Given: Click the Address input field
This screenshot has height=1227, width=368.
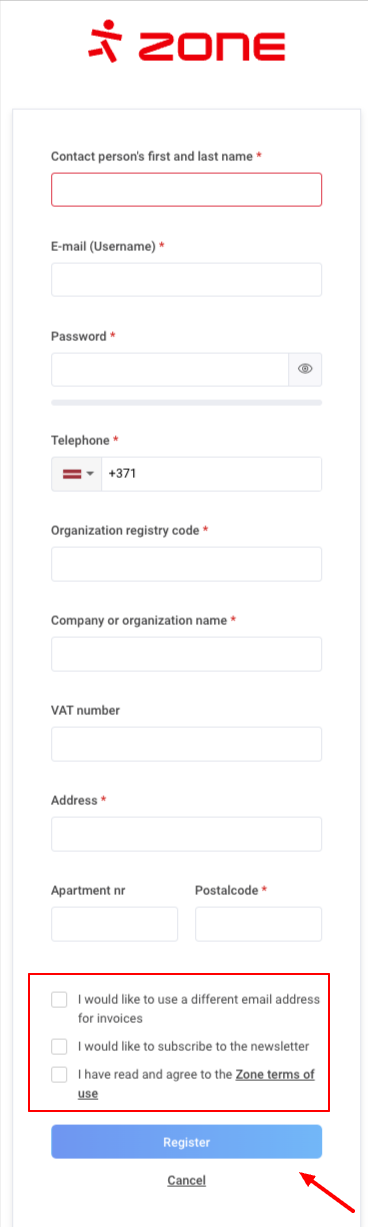Looking at the screenshot, I should pos(187,834).
